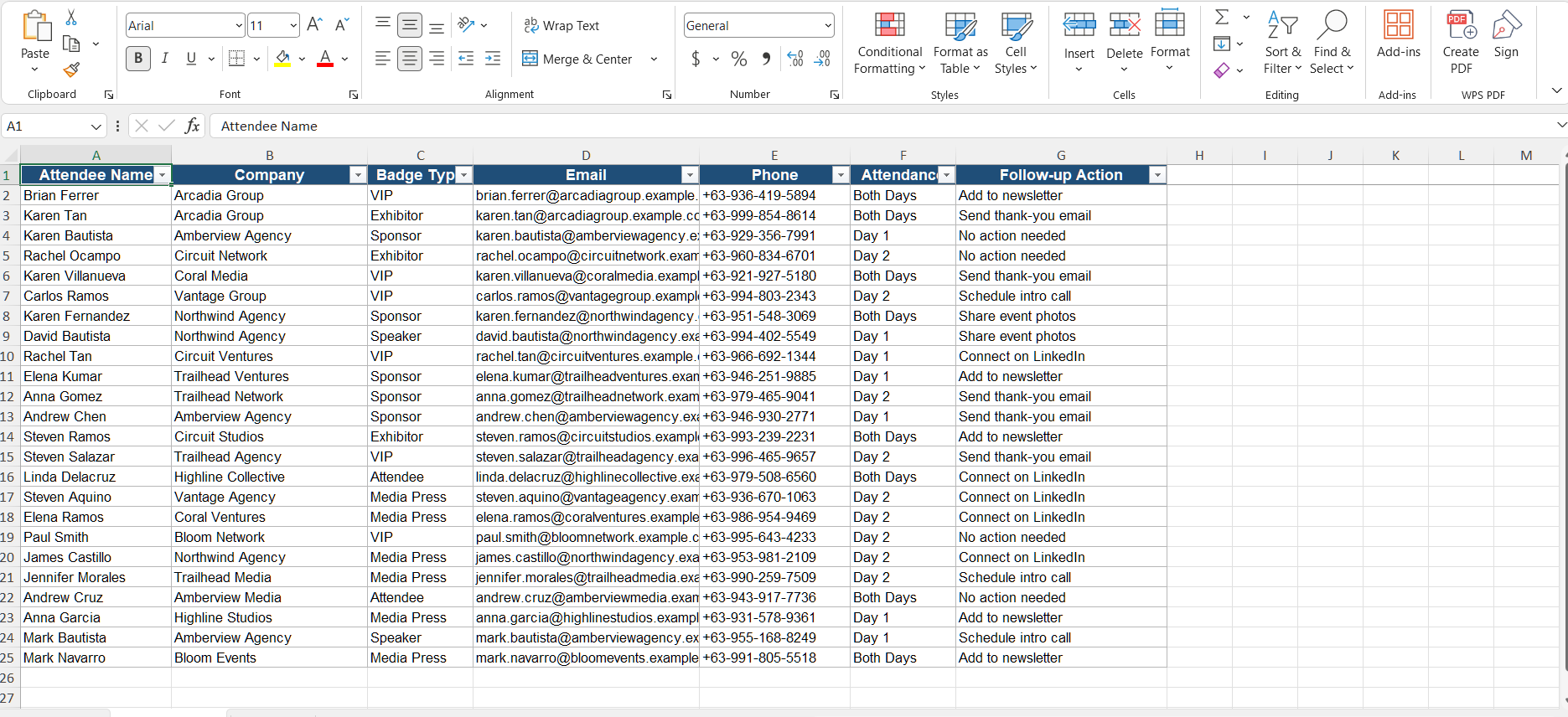
Task: Click the Sign button
Action: (x=1506, y=35)
